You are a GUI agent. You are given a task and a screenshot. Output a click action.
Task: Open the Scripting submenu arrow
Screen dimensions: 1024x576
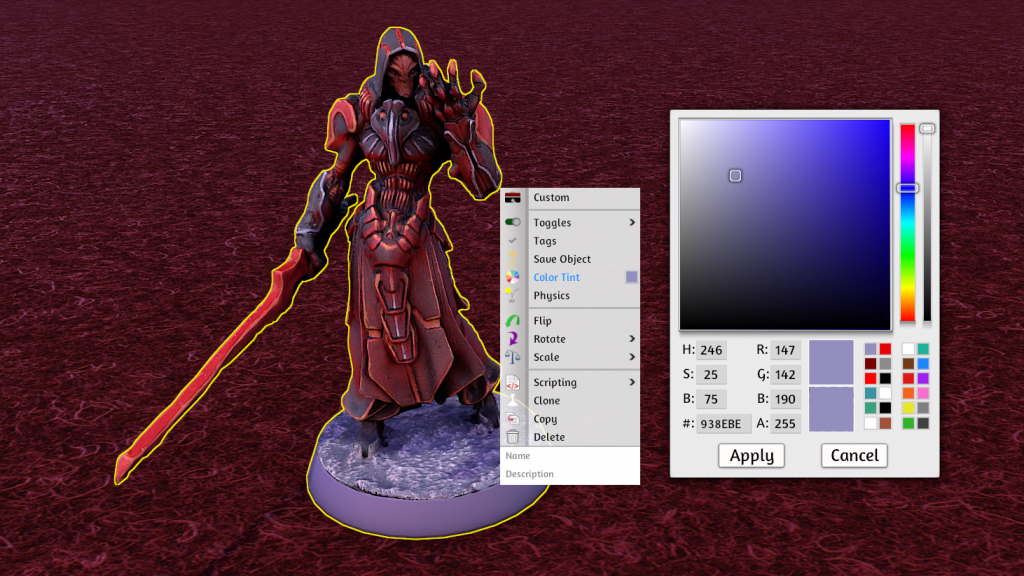click(x=631, y=382)
